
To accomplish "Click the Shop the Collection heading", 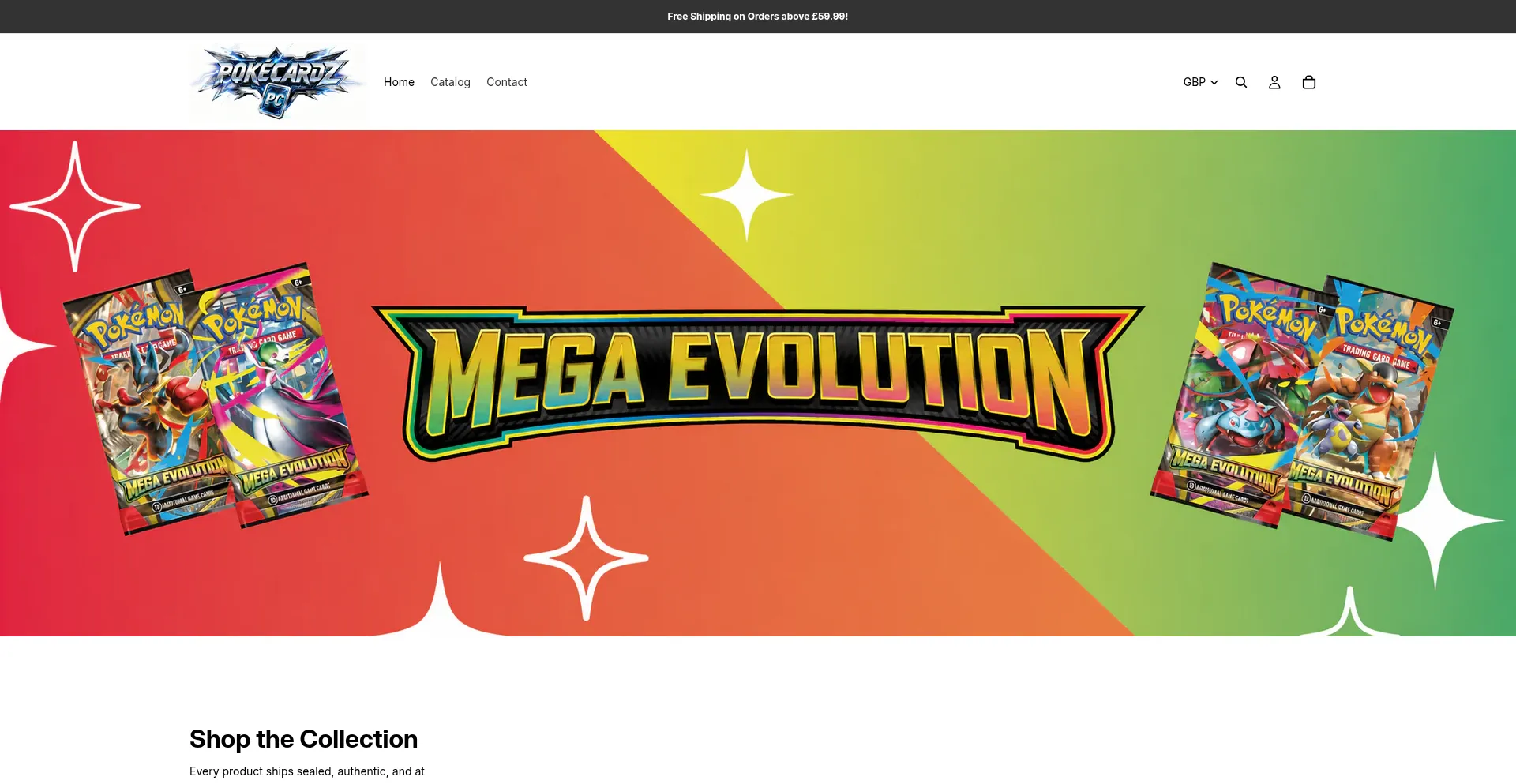I will pyautogui.click(x=303, y=739).
